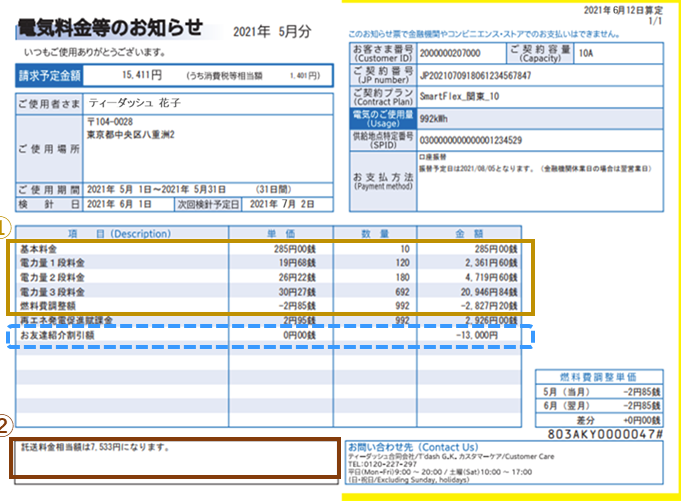Click the 単価 column header

point(281,234)
